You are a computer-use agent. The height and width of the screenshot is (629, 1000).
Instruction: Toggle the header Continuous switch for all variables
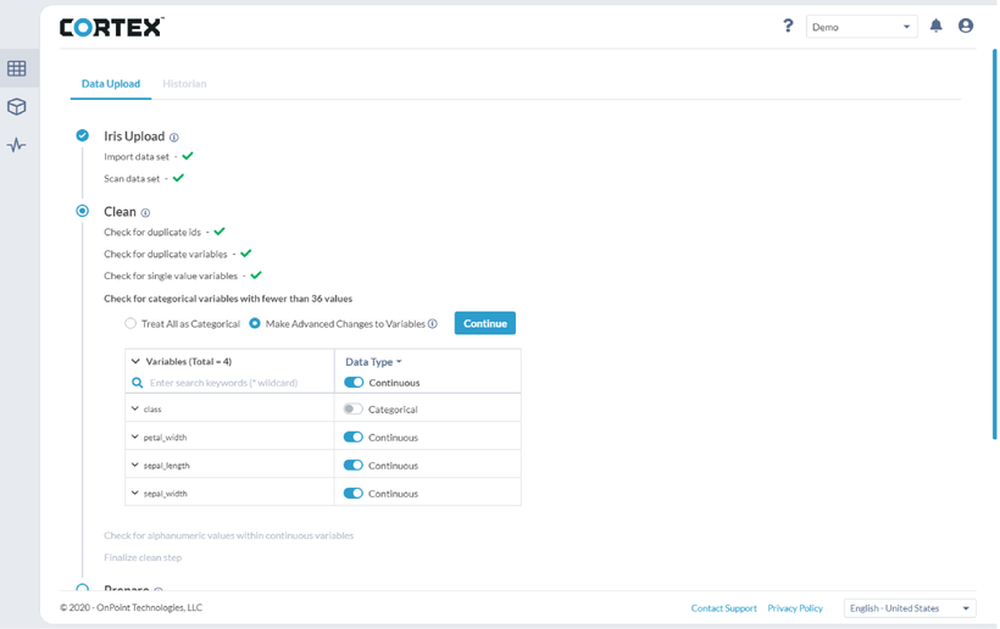353,382
